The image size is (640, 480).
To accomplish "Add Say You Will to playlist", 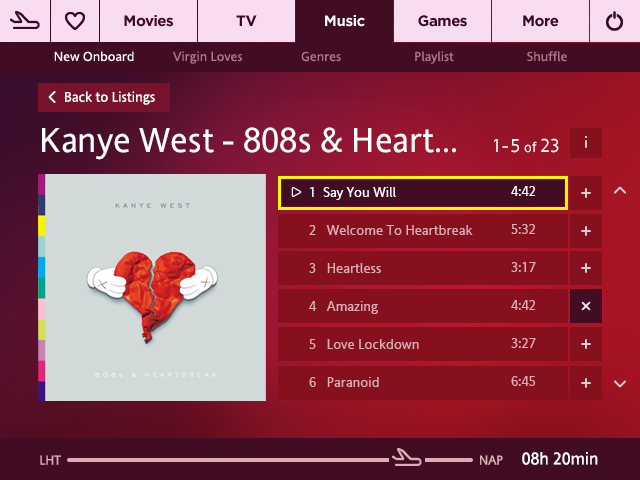I will [x=586, y=193].
